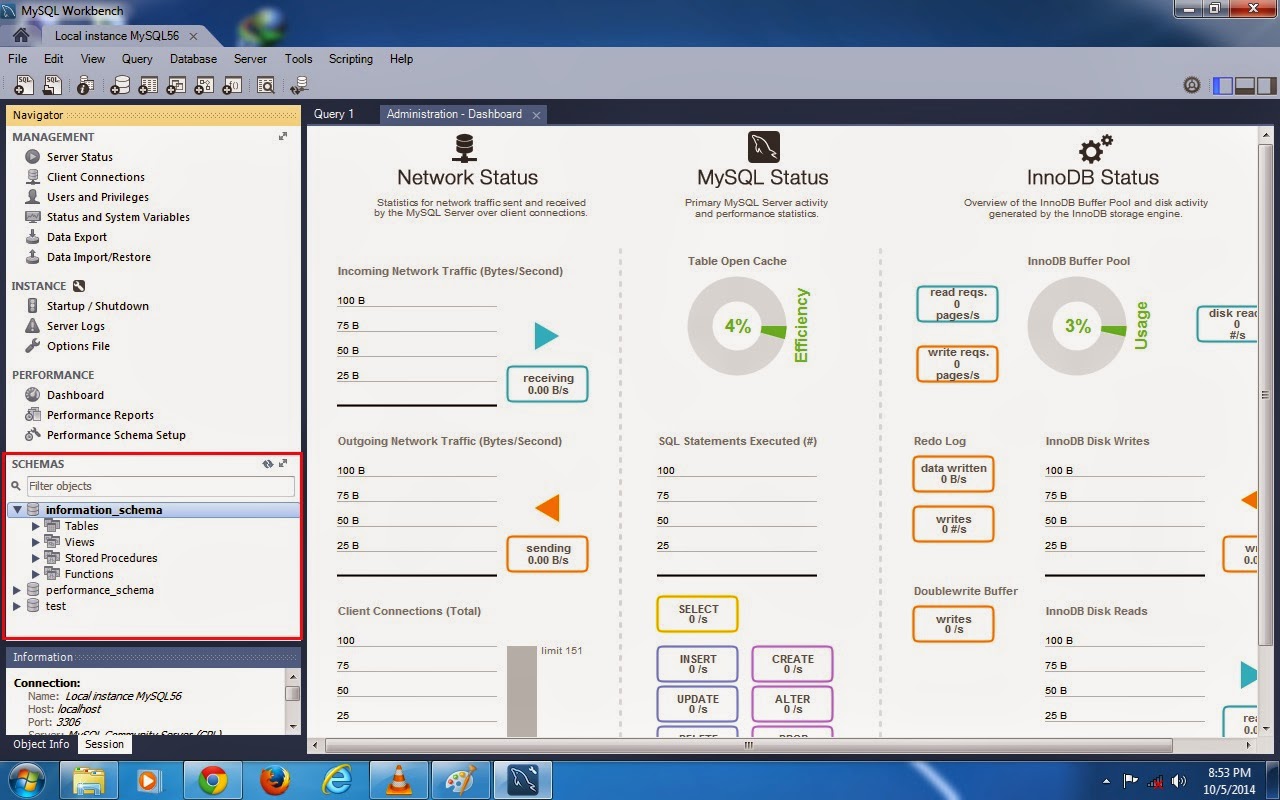1280x800 pixels.
Task: Open VLC media player from taskbar
Action: (x=400, y=780)
